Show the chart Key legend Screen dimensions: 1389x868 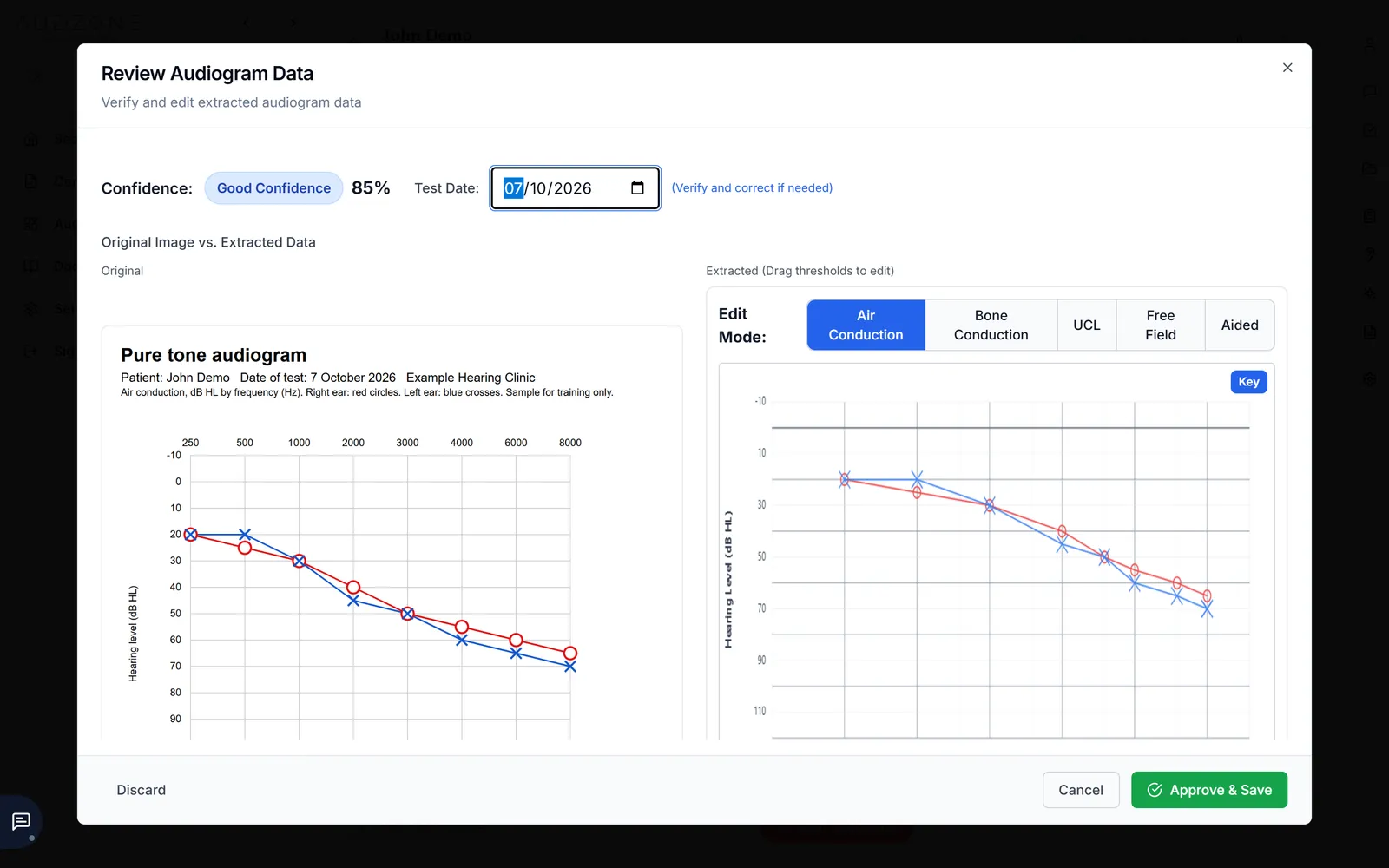[1248, 382]
